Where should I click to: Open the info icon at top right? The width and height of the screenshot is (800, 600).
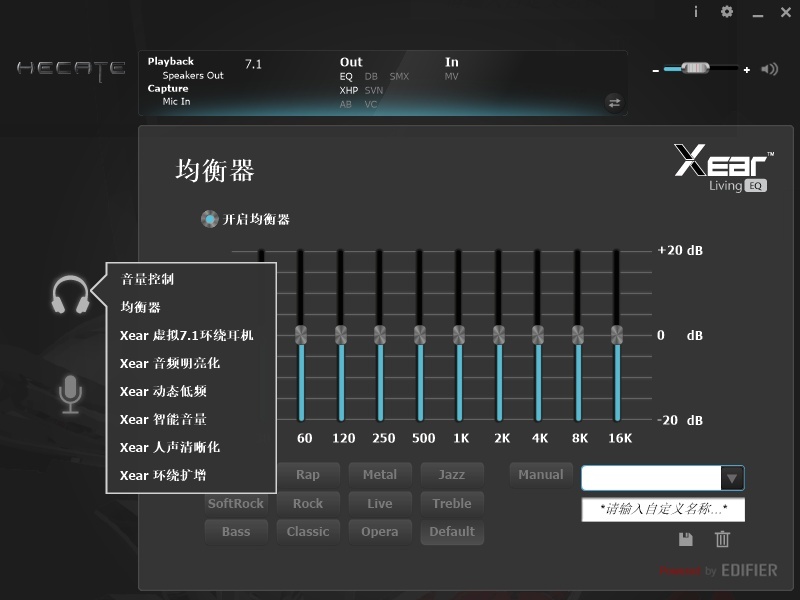pyautogui.click(x=696, y=12)
